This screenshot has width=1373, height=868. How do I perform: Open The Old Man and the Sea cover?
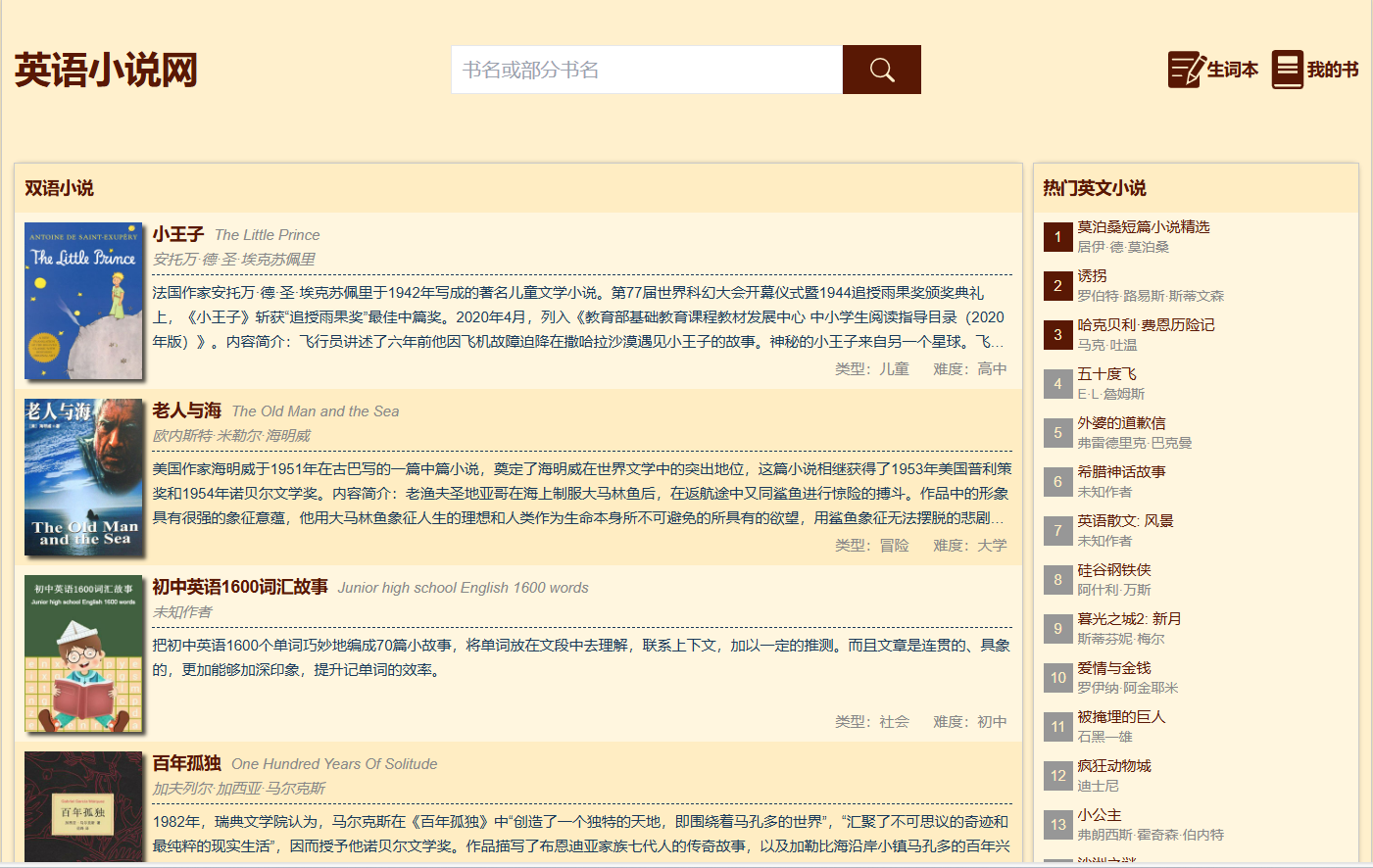click(x=83, y=477)
